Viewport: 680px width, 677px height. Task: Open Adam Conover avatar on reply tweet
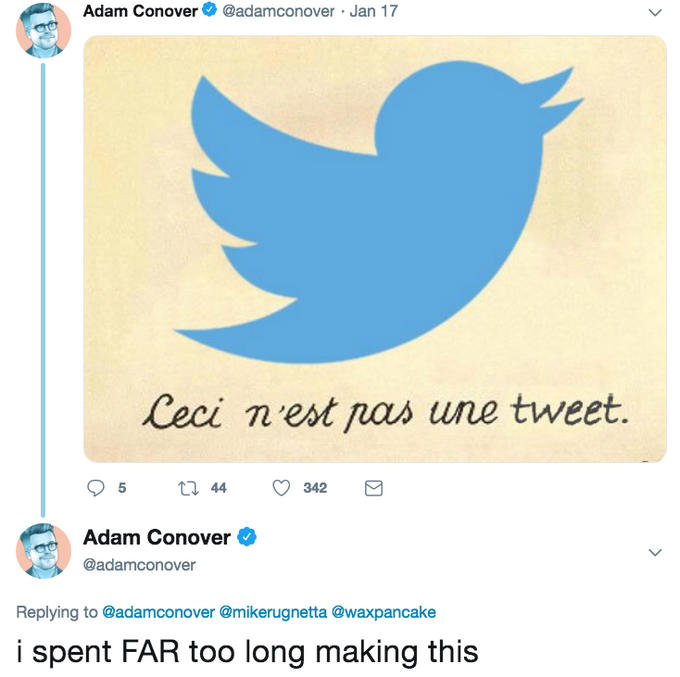point(43,551)
